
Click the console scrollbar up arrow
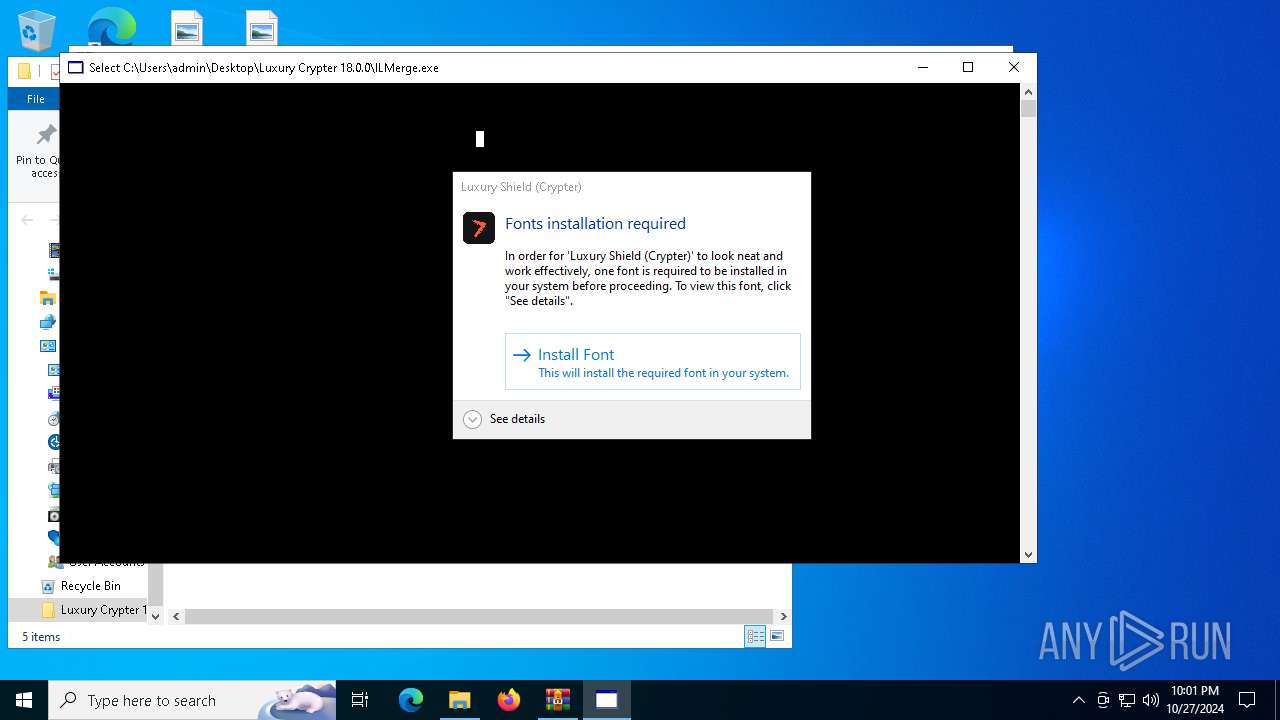point(1028,92)
